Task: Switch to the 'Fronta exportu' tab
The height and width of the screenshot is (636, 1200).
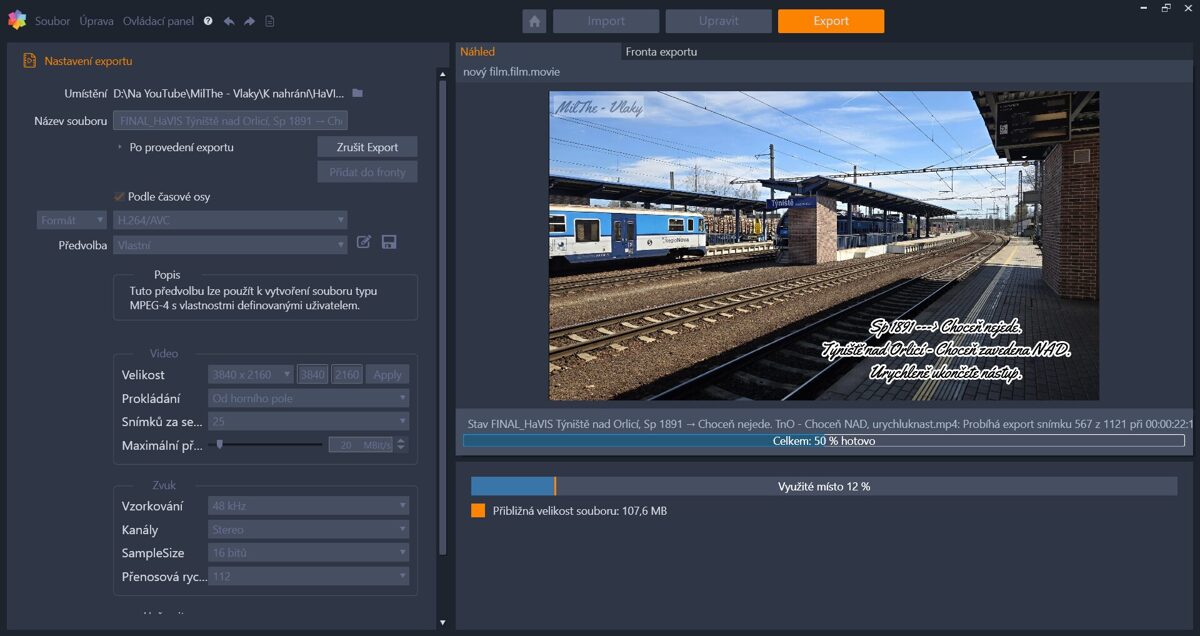Action: click(x=661, y=52)
